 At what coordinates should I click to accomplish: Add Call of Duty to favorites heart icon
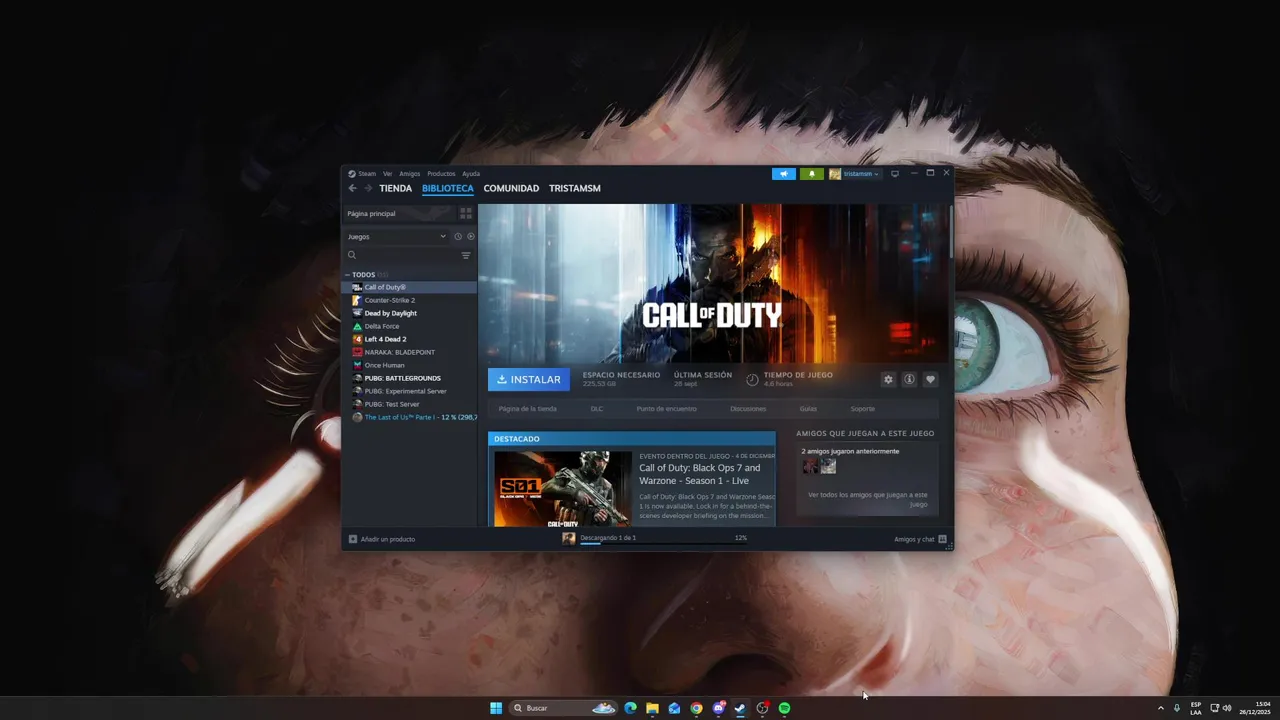tap(930, 379)
